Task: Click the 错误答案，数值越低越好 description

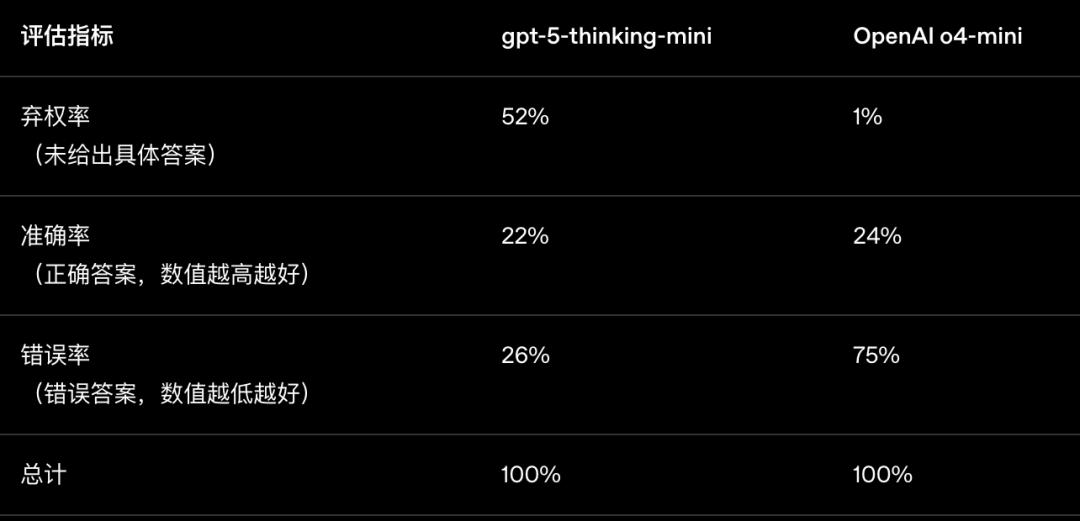Action: pos(172,394)
